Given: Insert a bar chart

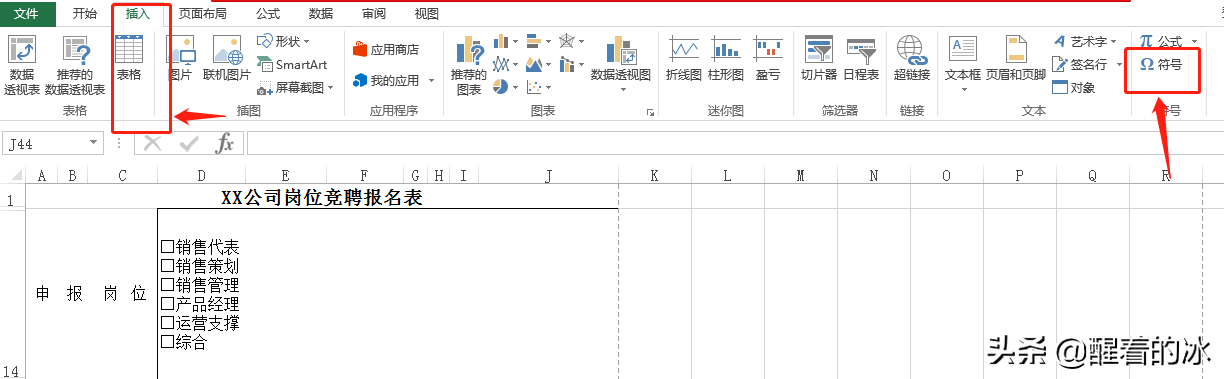Looking at the screenshot, I should [x=539, y=41].
